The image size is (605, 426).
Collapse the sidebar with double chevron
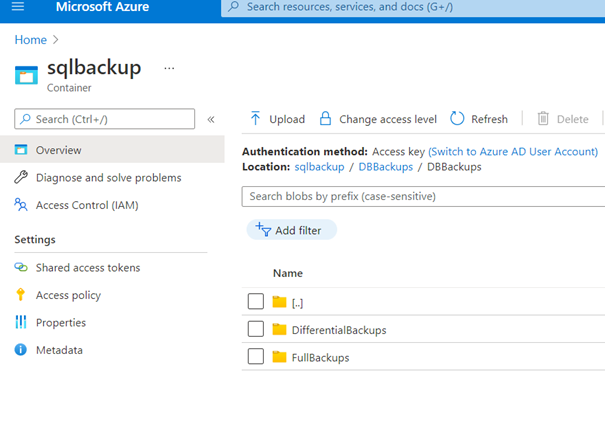[211, 119]
